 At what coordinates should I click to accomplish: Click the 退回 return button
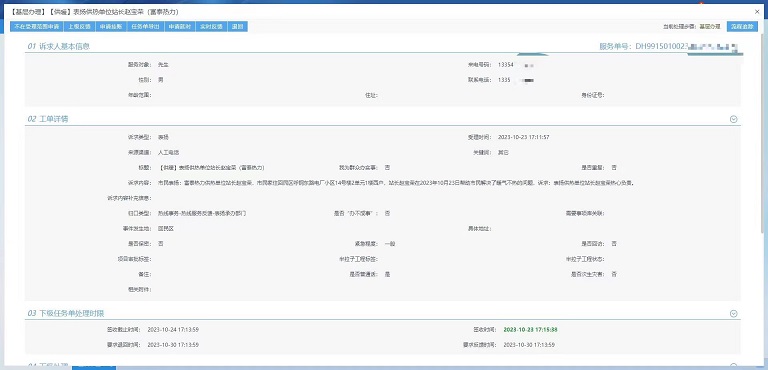(x=238, y=26)
